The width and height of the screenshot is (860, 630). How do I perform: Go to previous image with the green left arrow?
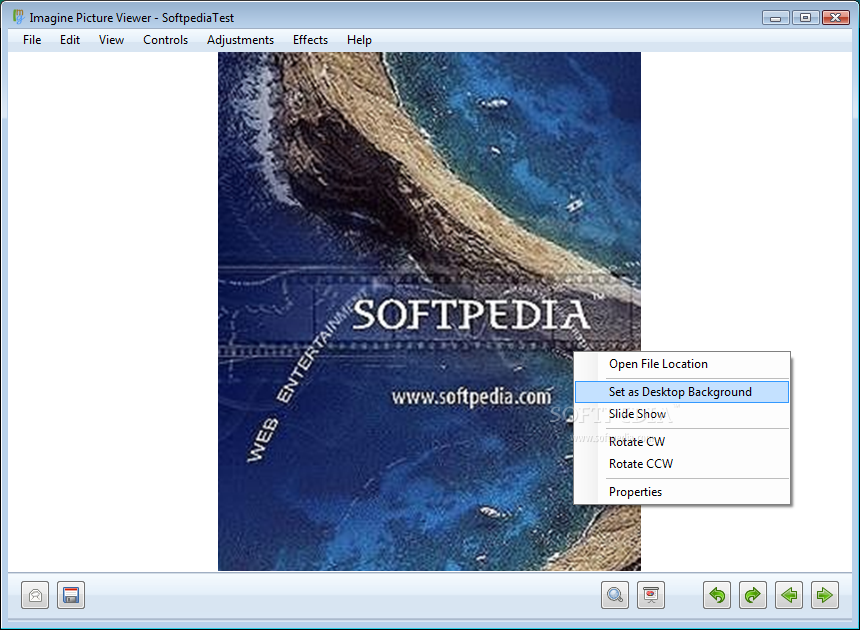(x=789, y=595)
